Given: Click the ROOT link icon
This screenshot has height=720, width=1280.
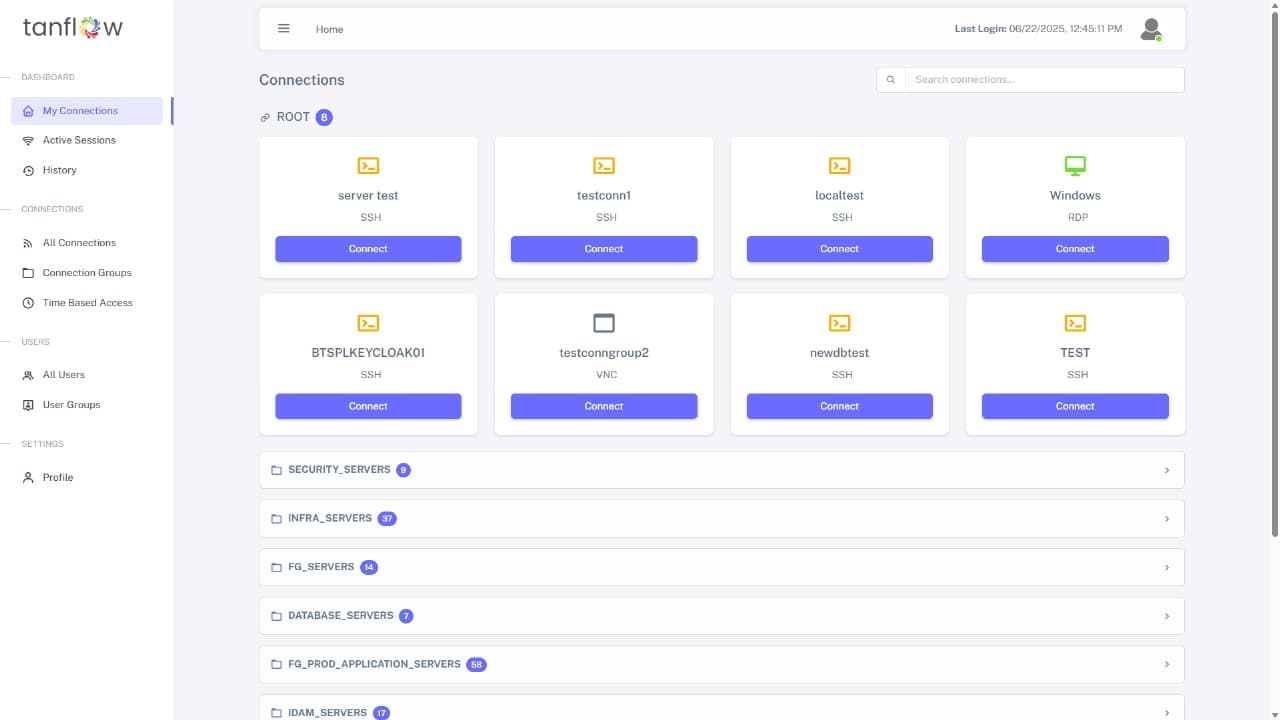Looking at the screenshot, I should pos(265,117).
